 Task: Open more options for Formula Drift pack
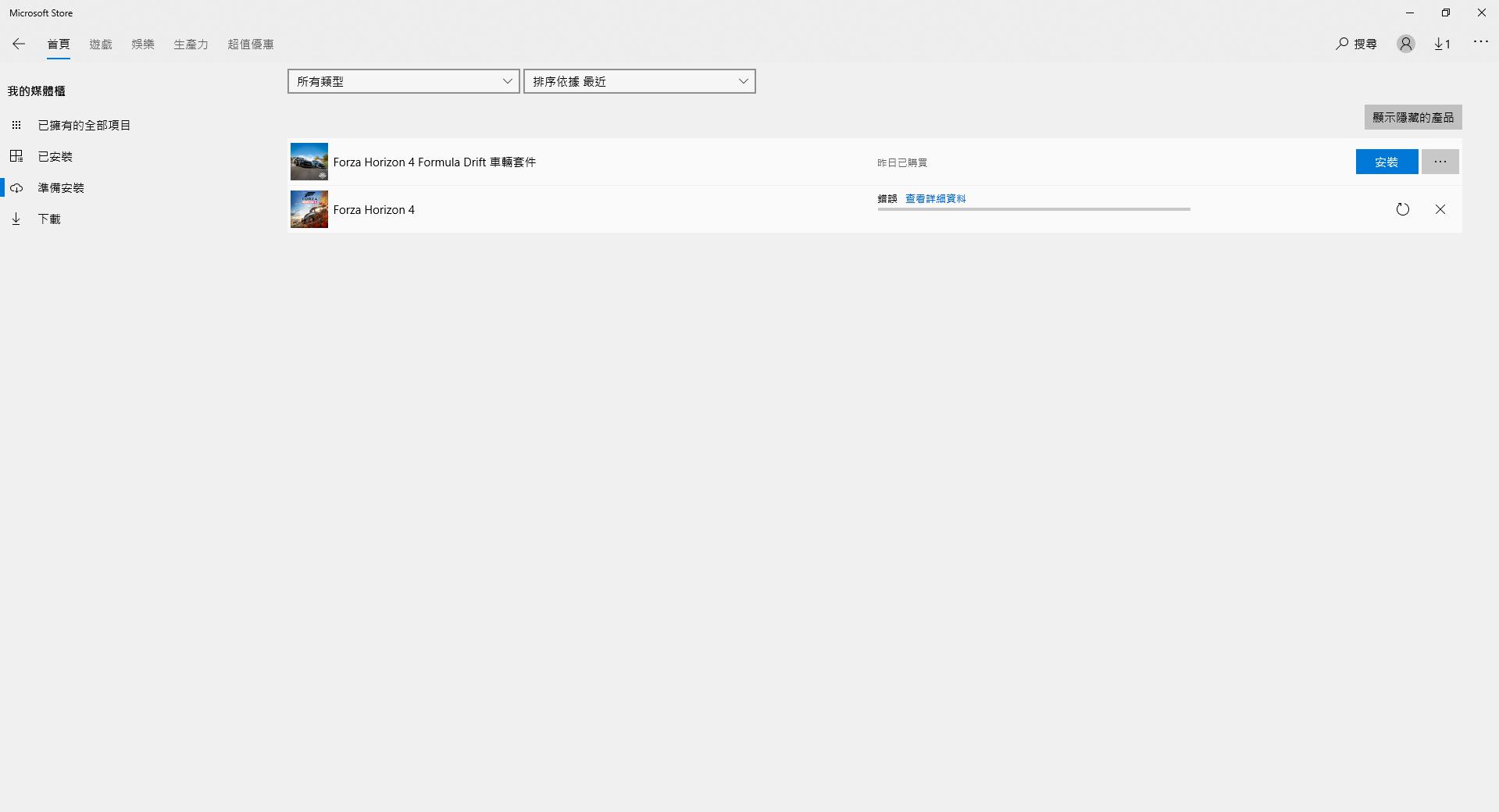(1440, 162)
